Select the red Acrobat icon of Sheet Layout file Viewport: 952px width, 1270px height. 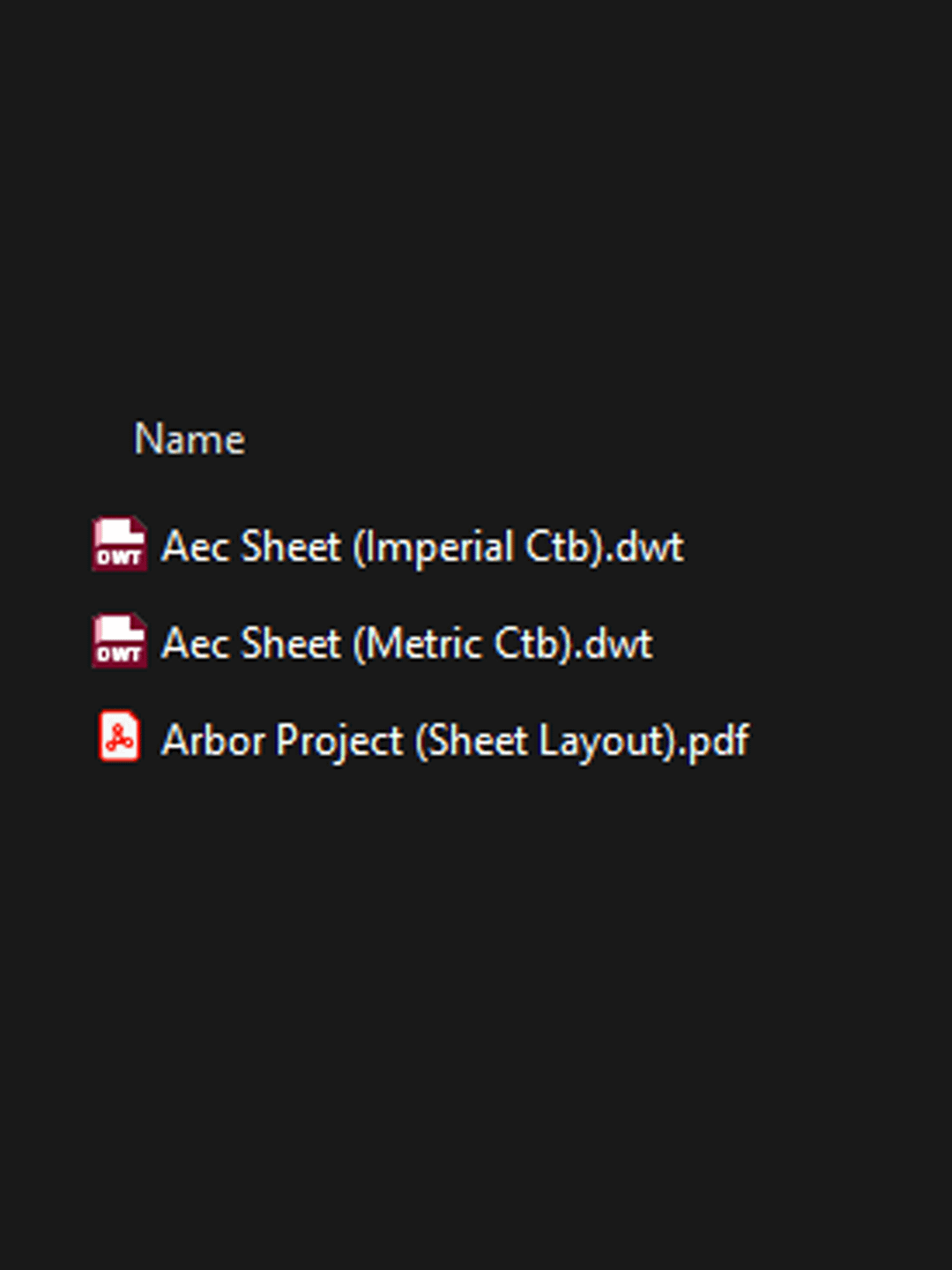(x=119, y=737)
